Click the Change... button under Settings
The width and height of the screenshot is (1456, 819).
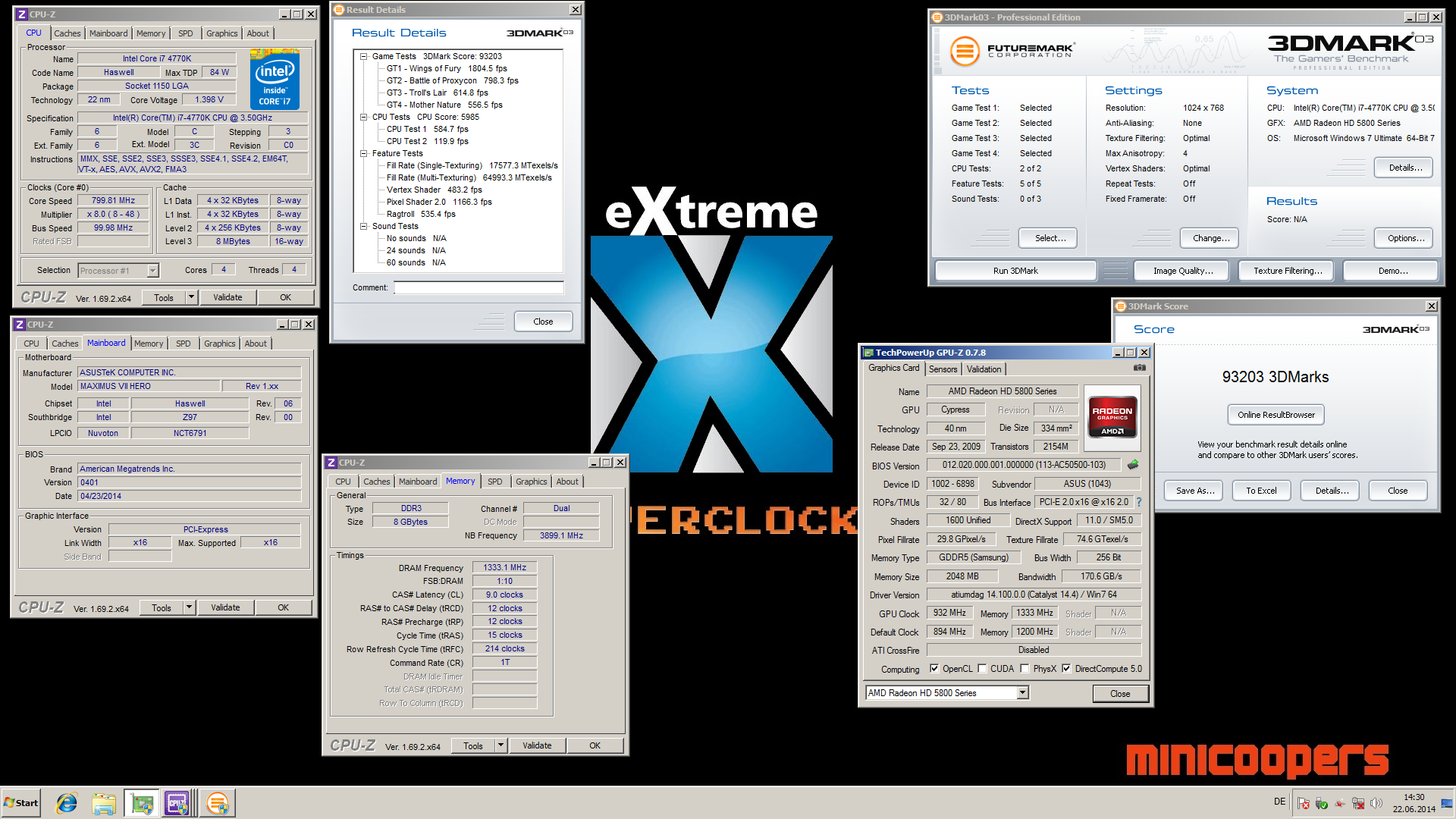pyautogui.click(x=1210, y=238)
